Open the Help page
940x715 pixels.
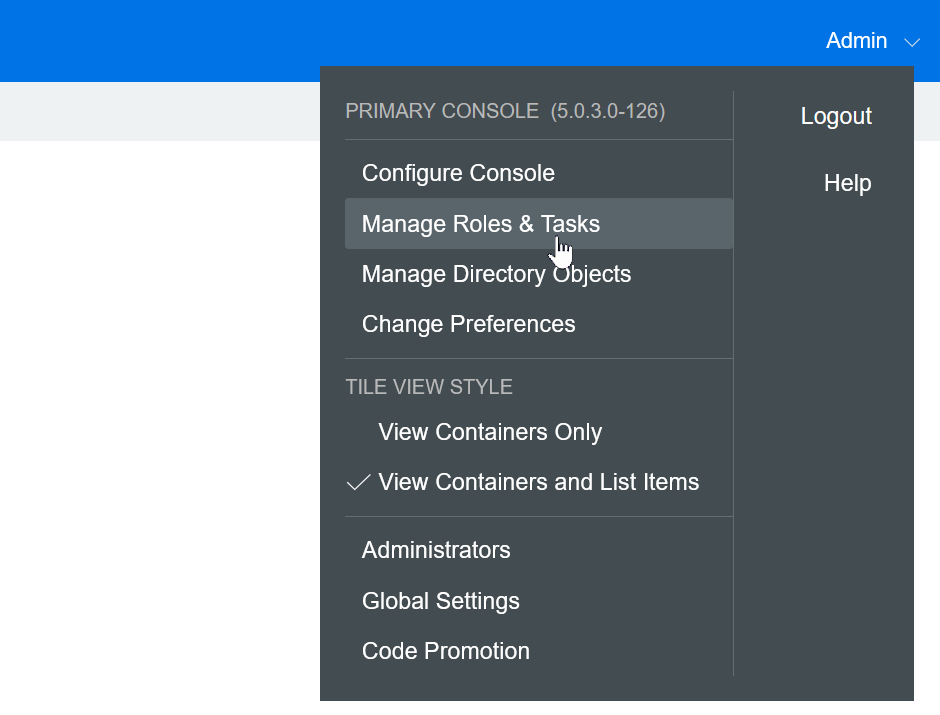tap(847, 183)
